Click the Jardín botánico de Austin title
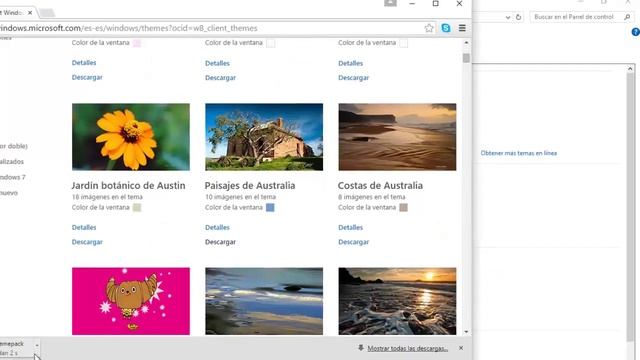 (129, 185)
